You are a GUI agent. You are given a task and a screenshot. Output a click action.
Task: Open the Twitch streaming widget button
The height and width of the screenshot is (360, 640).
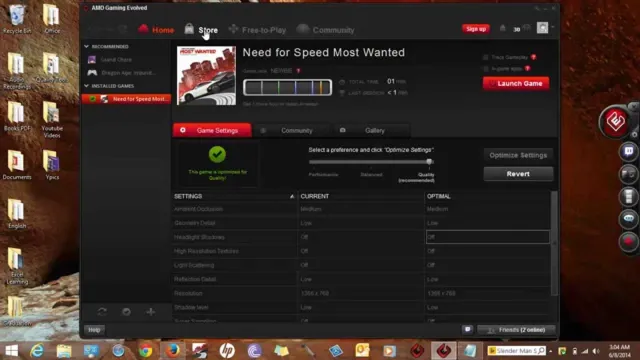(x=629, y=151)
